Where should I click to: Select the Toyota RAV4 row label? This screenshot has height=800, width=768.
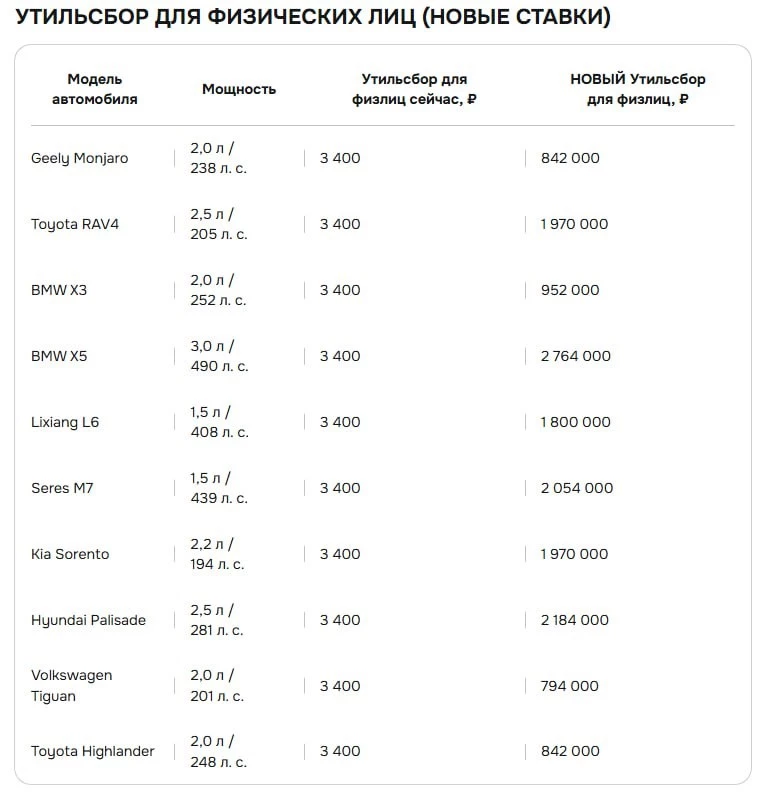tap(75, 224)
